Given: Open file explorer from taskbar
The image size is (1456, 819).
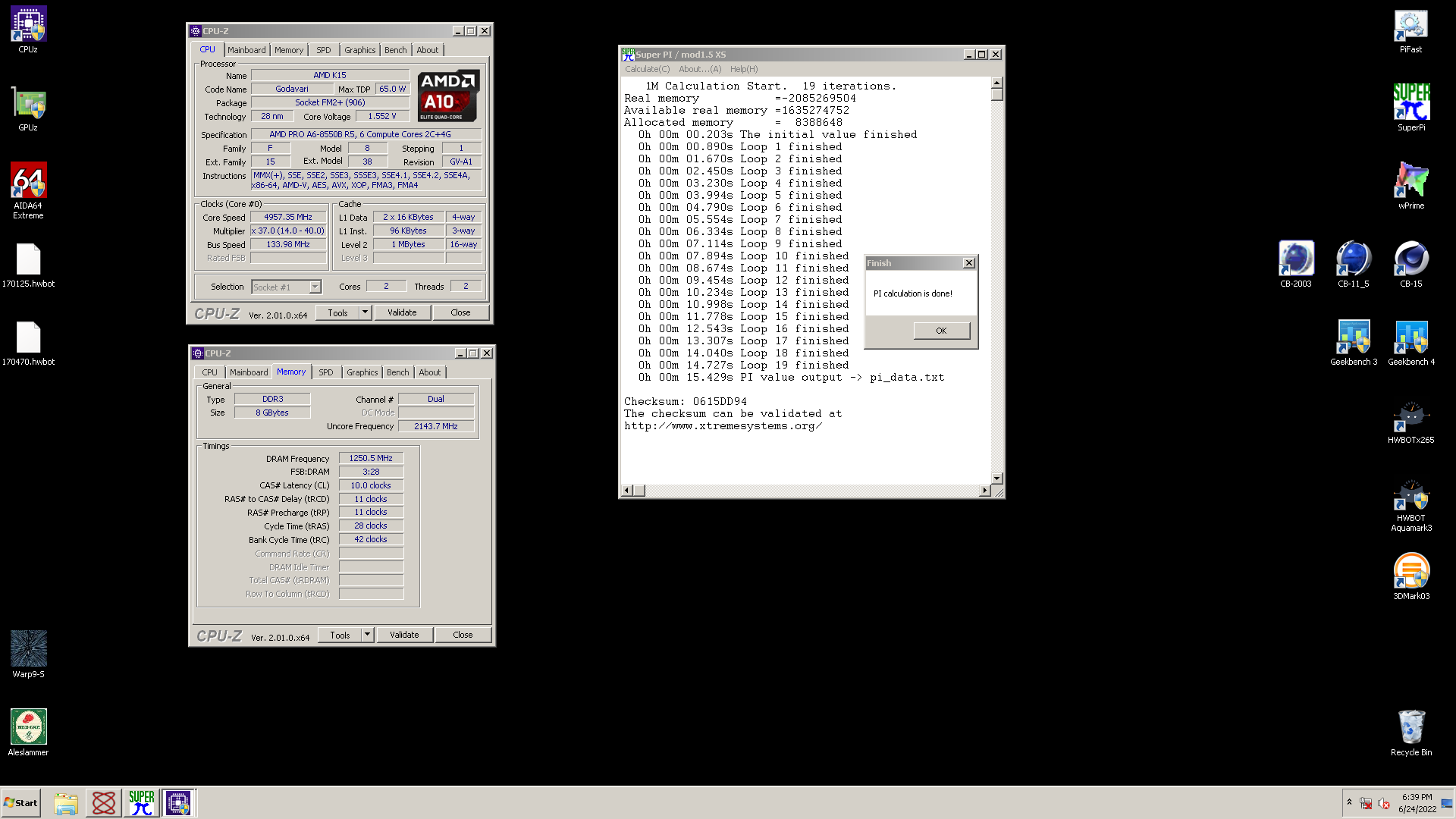Looking at the screenshot, I should pos(66,803).
